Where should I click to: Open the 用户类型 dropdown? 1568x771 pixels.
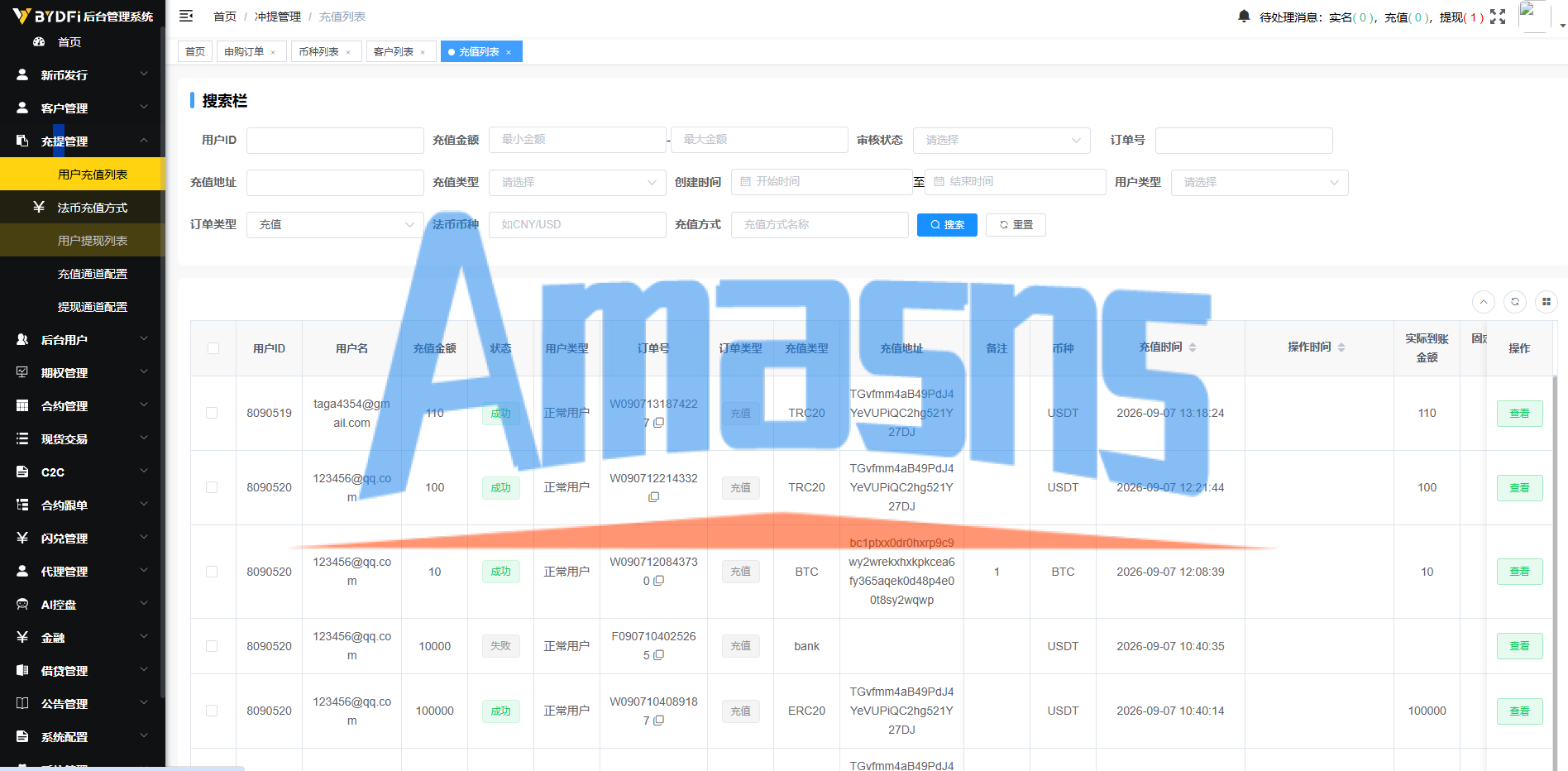coord(1260,182)
